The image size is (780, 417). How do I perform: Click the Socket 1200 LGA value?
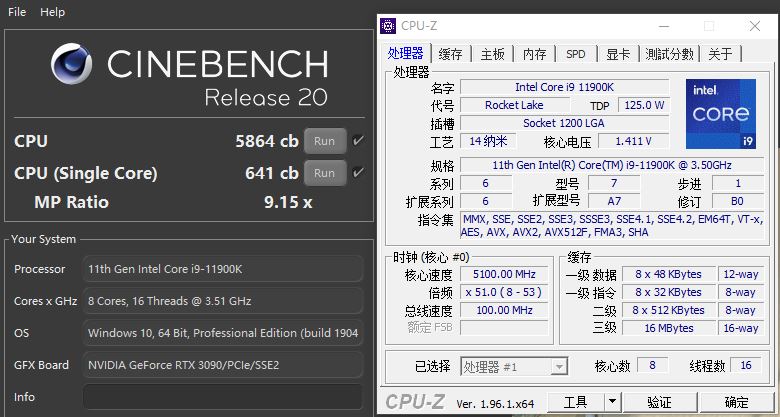coord(564,123)
